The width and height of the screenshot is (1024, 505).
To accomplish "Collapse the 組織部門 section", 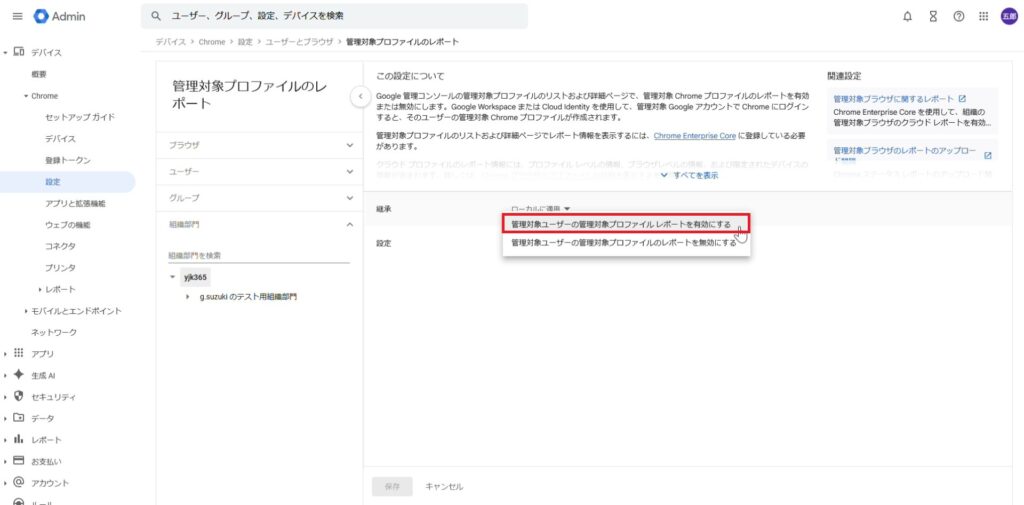I will 349,225.
